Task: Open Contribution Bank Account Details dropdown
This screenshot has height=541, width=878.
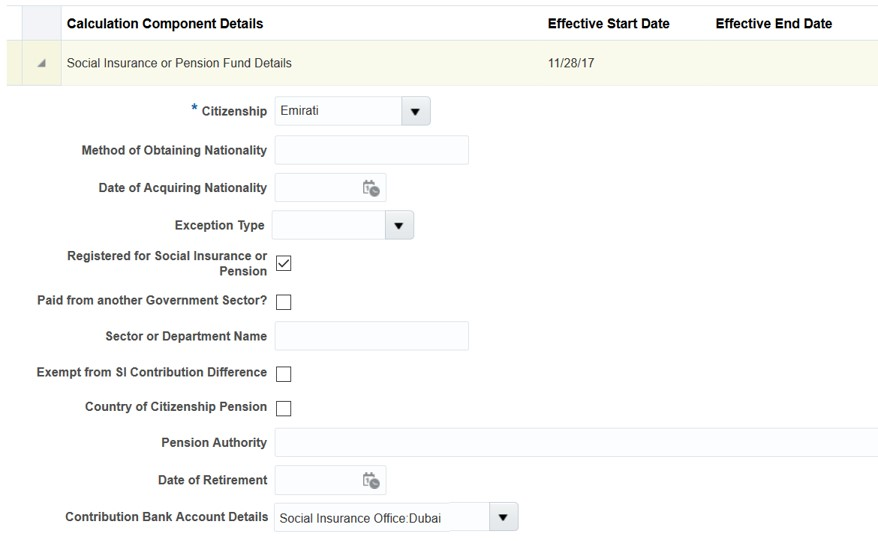Action: click(503, 518)
